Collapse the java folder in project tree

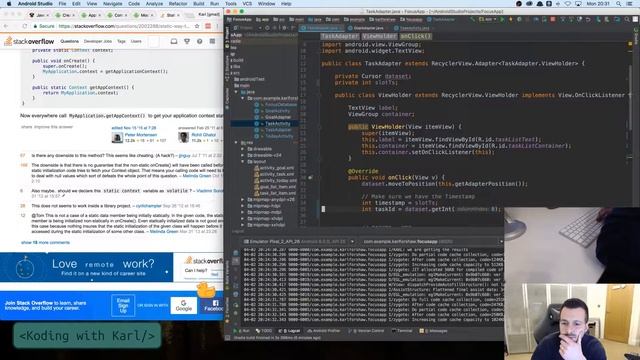pos(236,92)
